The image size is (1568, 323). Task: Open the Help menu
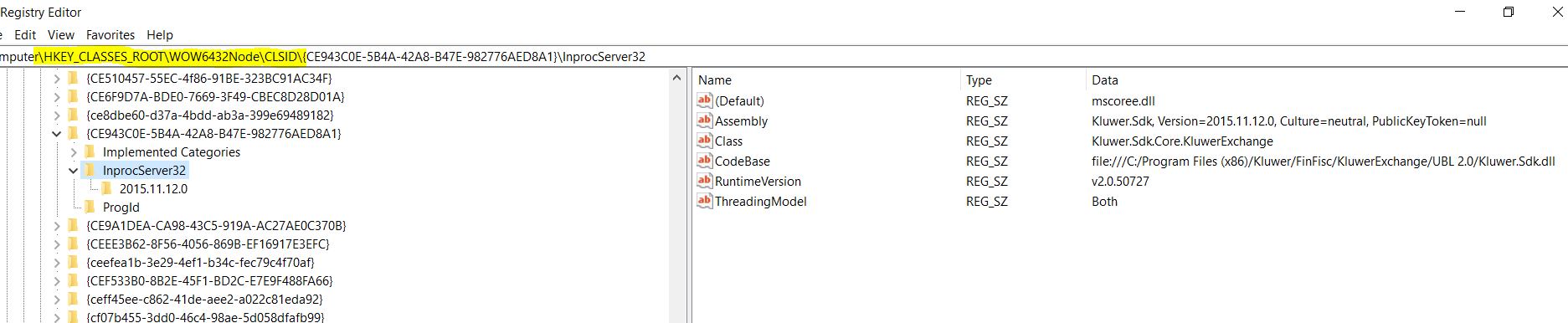click(160, 35)
